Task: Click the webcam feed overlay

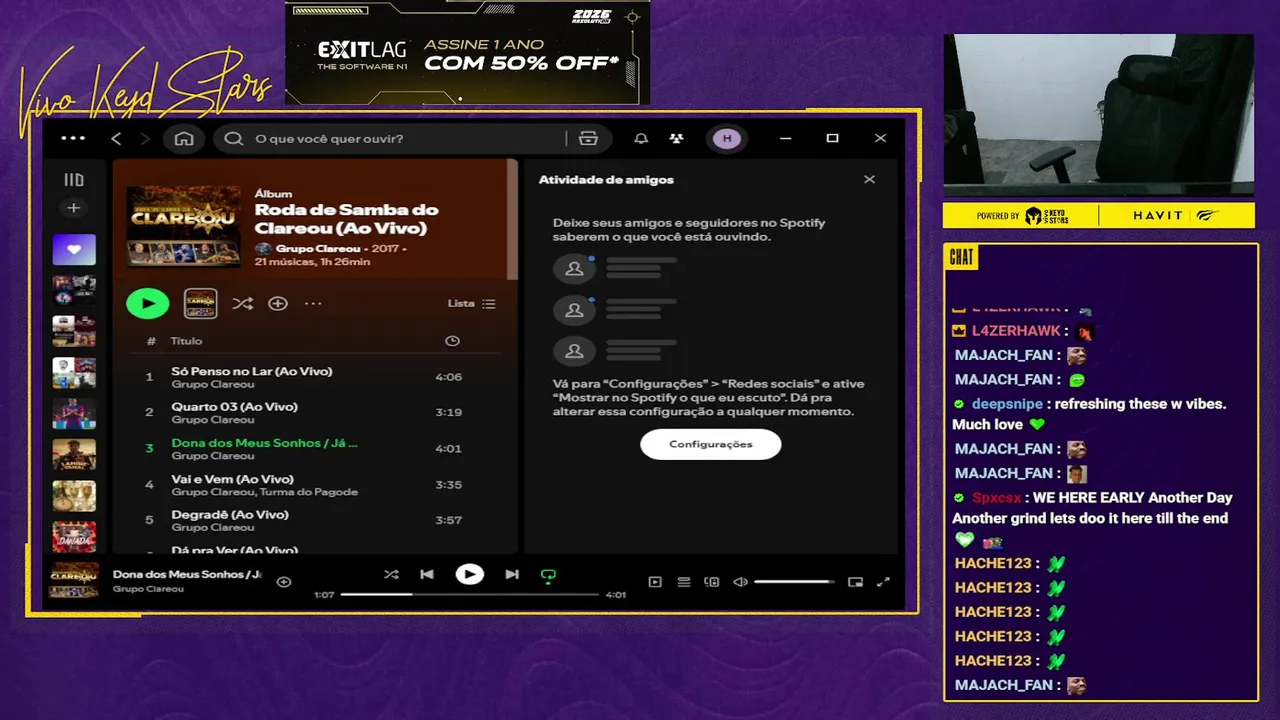Action: tap(1099, 116)
